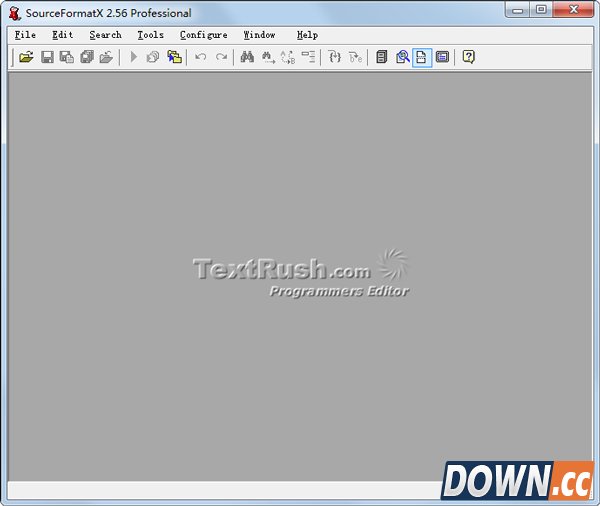The image size is (600, 506).
Task: Click the begin-end block matching icon
Action: [x=355, y=57]
